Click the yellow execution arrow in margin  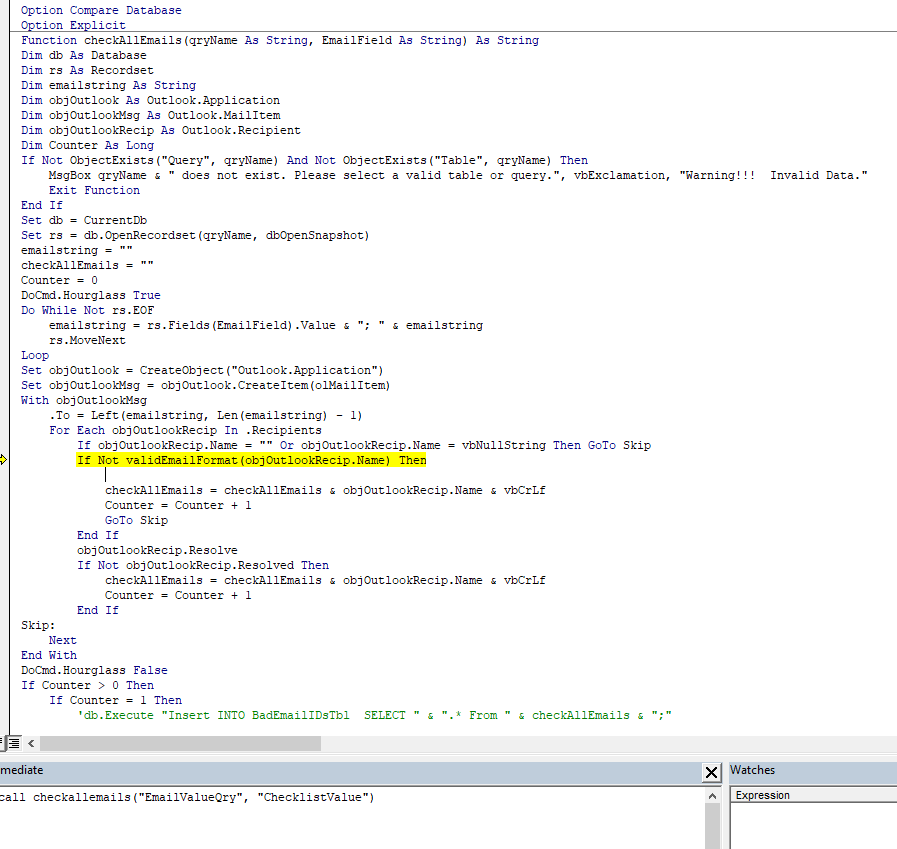coord(4,460)
